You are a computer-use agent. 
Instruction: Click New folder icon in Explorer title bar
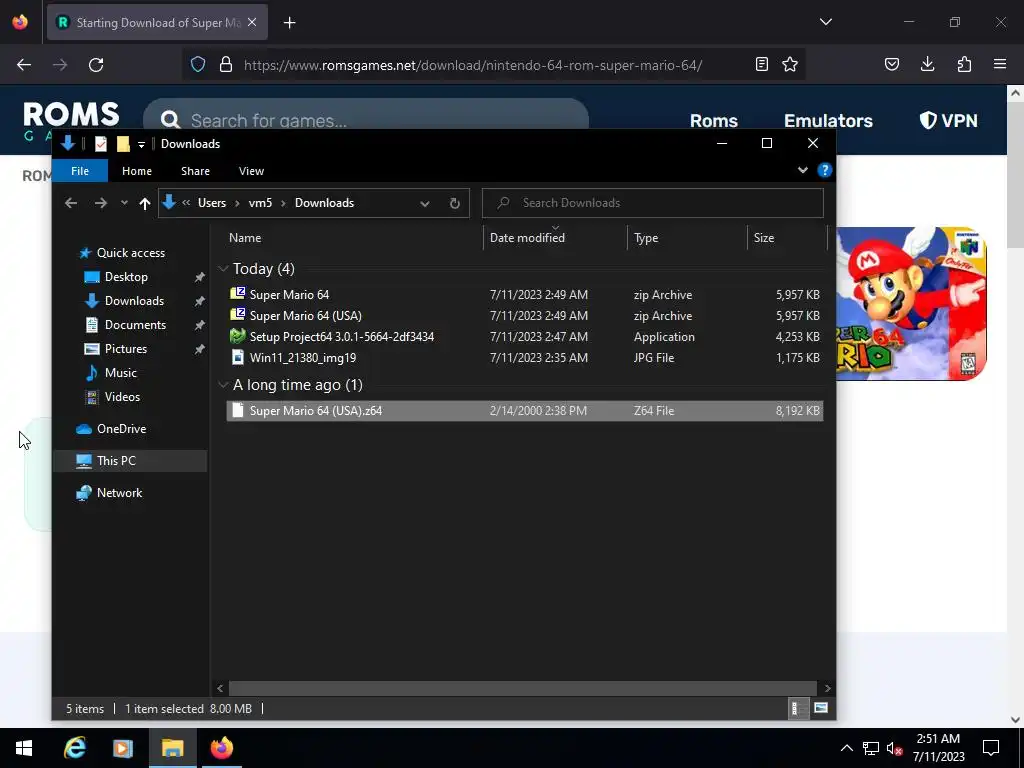pos(123,144)
